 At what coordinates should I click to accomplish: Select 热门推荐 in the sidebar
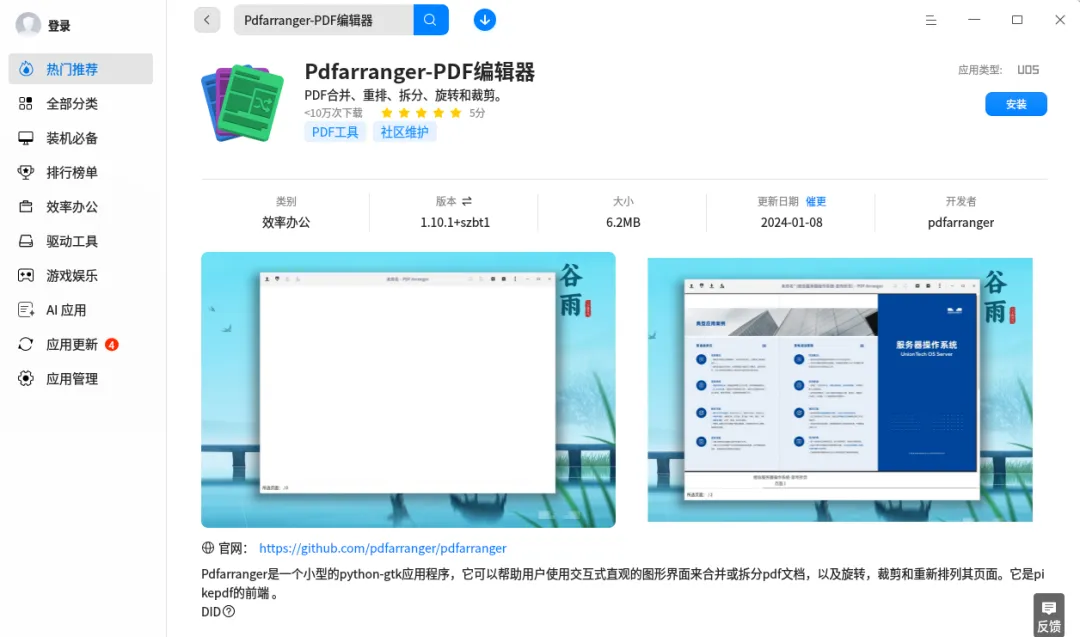[81, 69]
